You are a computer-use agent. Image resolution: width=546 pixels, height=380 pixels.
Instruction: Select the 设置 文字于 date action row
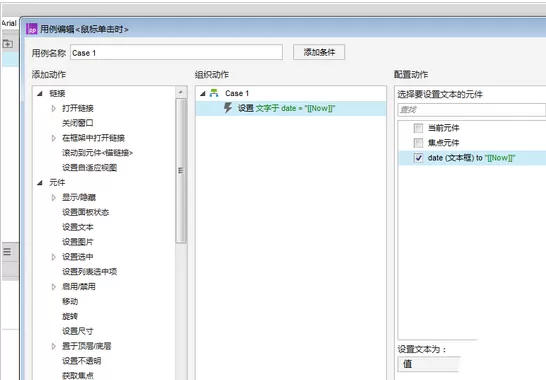tap(291, 108)
